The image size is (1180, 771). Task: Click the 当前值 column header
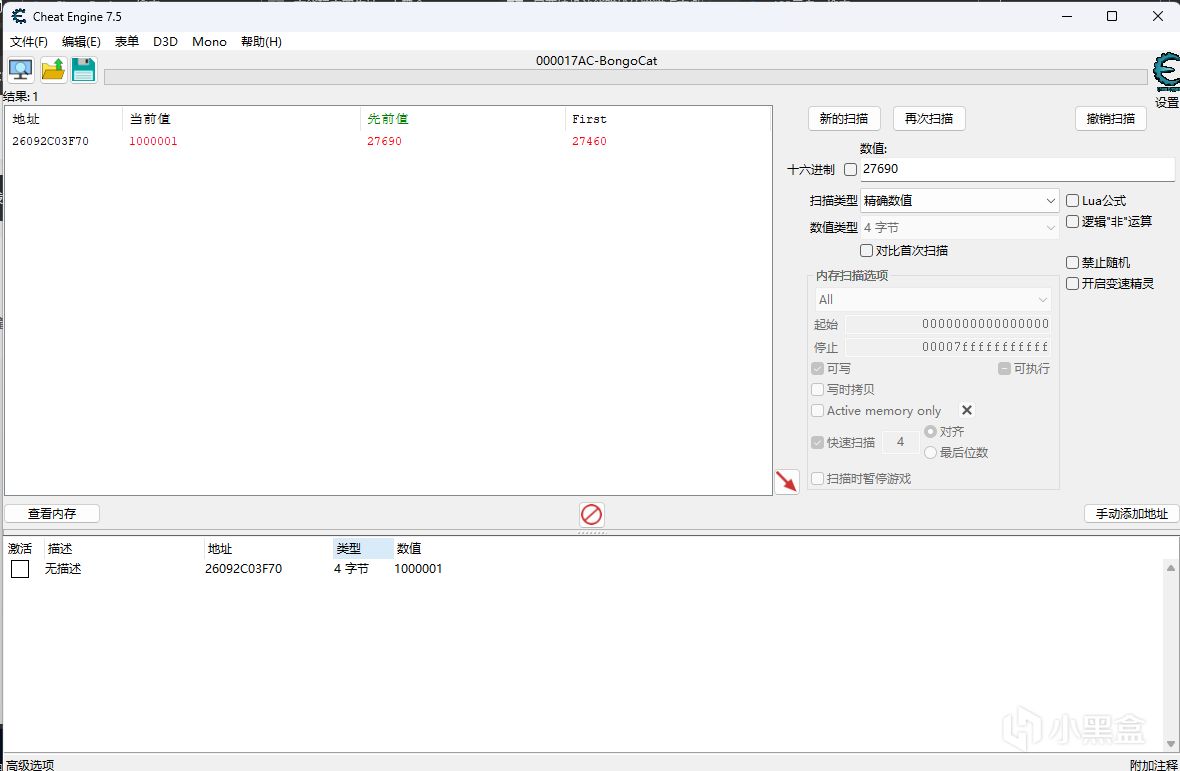pos(241,119)
